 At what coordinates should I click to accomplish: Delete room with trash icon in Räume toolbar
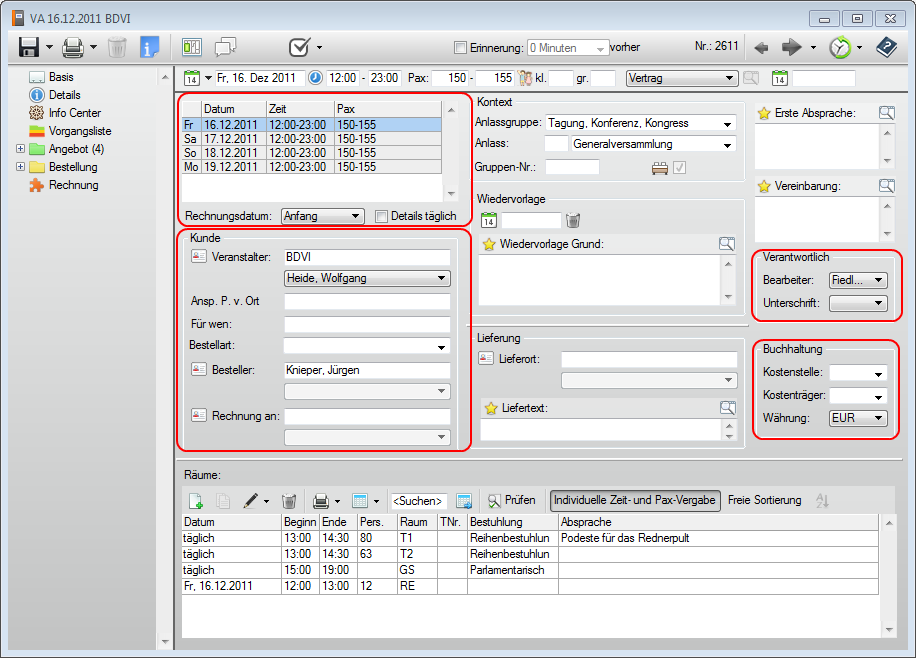289,500
